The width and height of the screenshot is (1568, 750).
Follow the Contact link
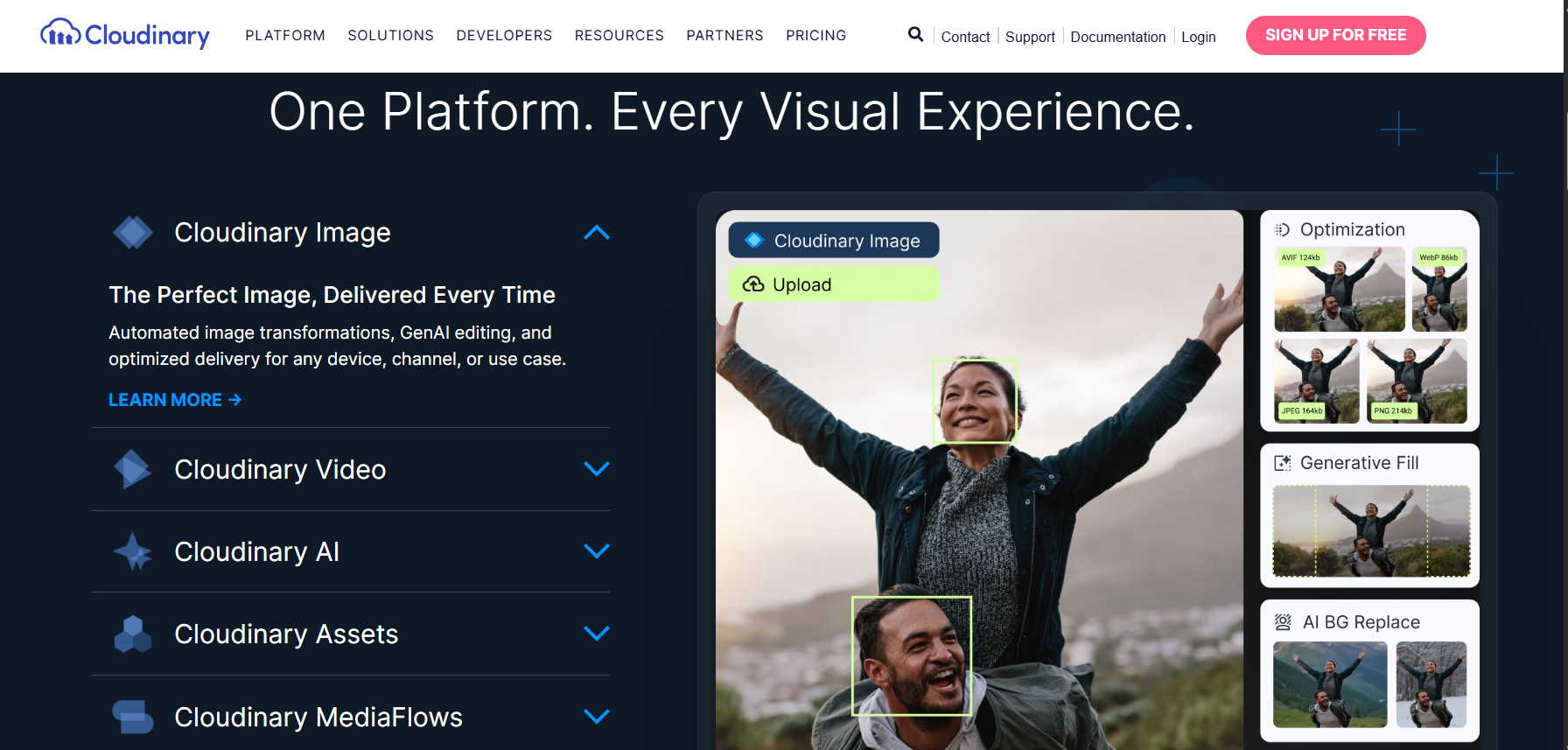pos(965,37)
